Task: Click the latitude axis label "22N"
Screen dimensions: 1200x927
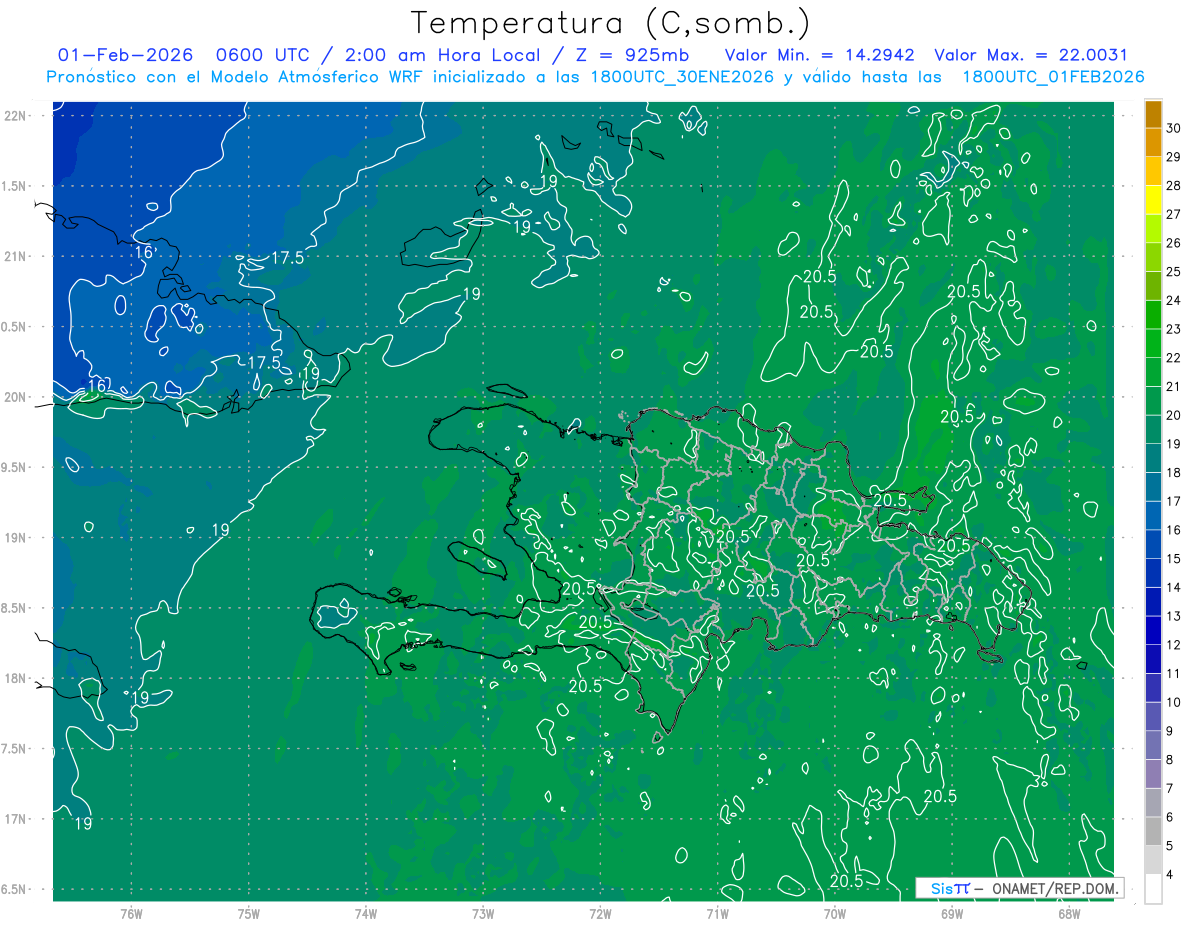Action: [16, 116]
